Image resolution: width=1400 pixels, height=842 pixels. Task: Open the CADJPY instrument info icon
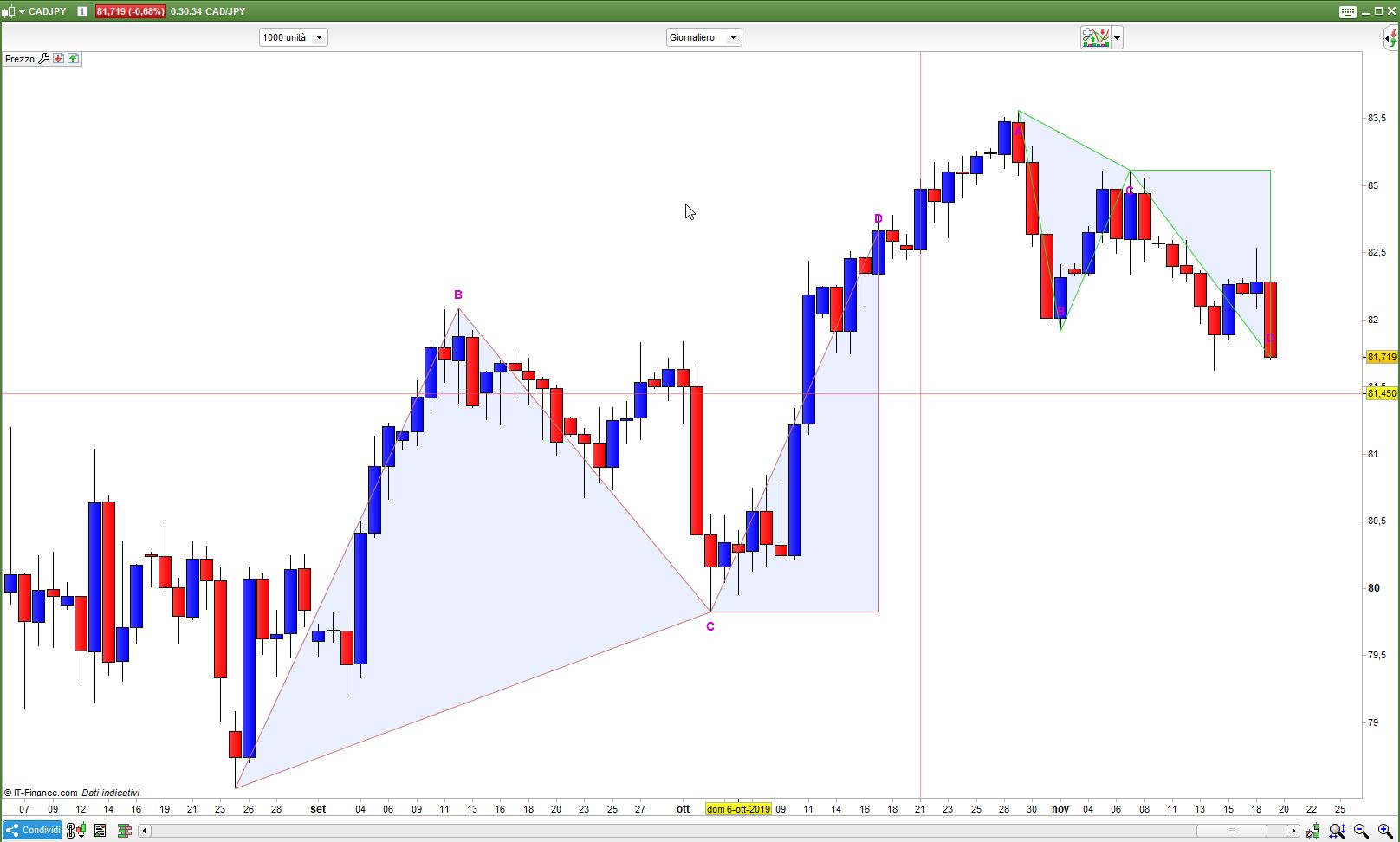tap(82, 11)
